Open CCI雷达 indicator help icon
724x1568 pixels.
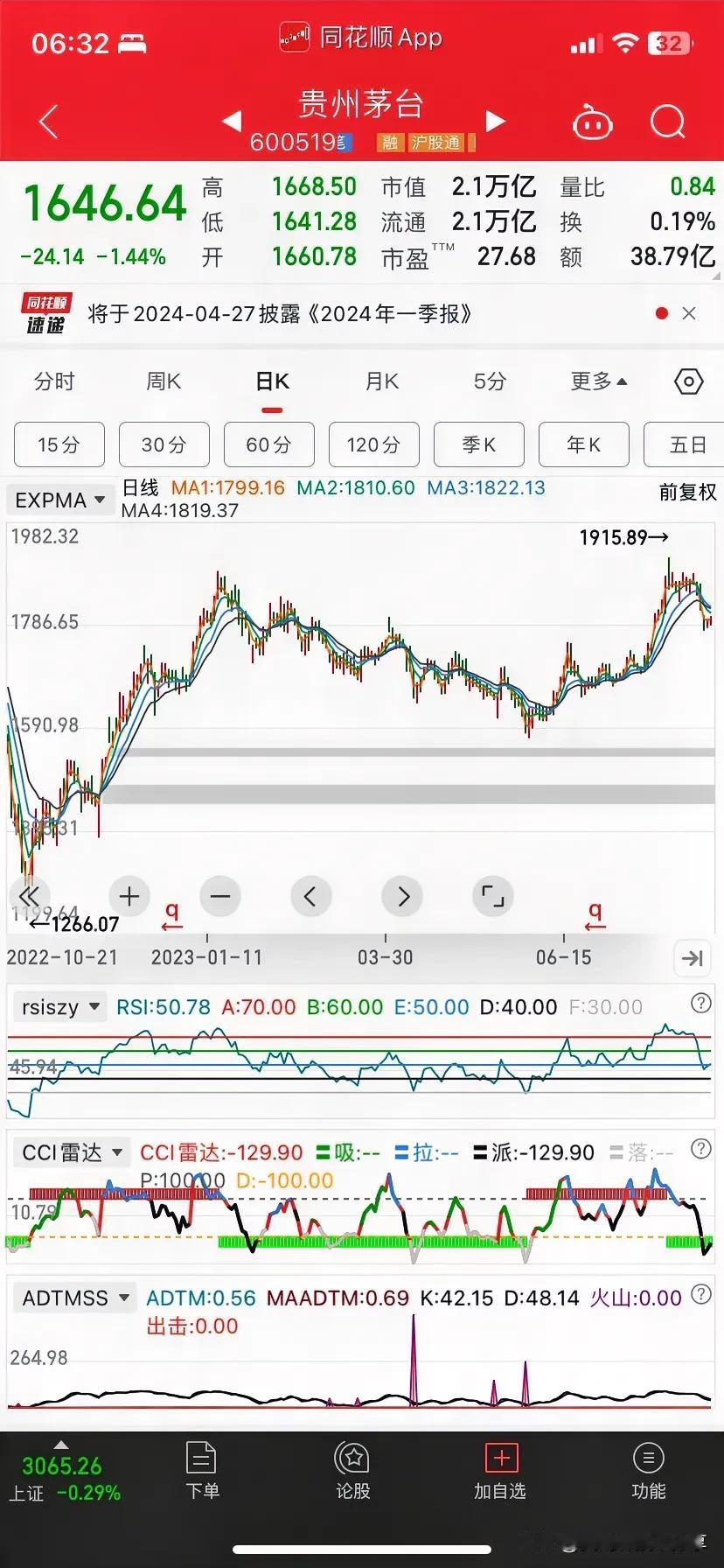pos(700,1149)
